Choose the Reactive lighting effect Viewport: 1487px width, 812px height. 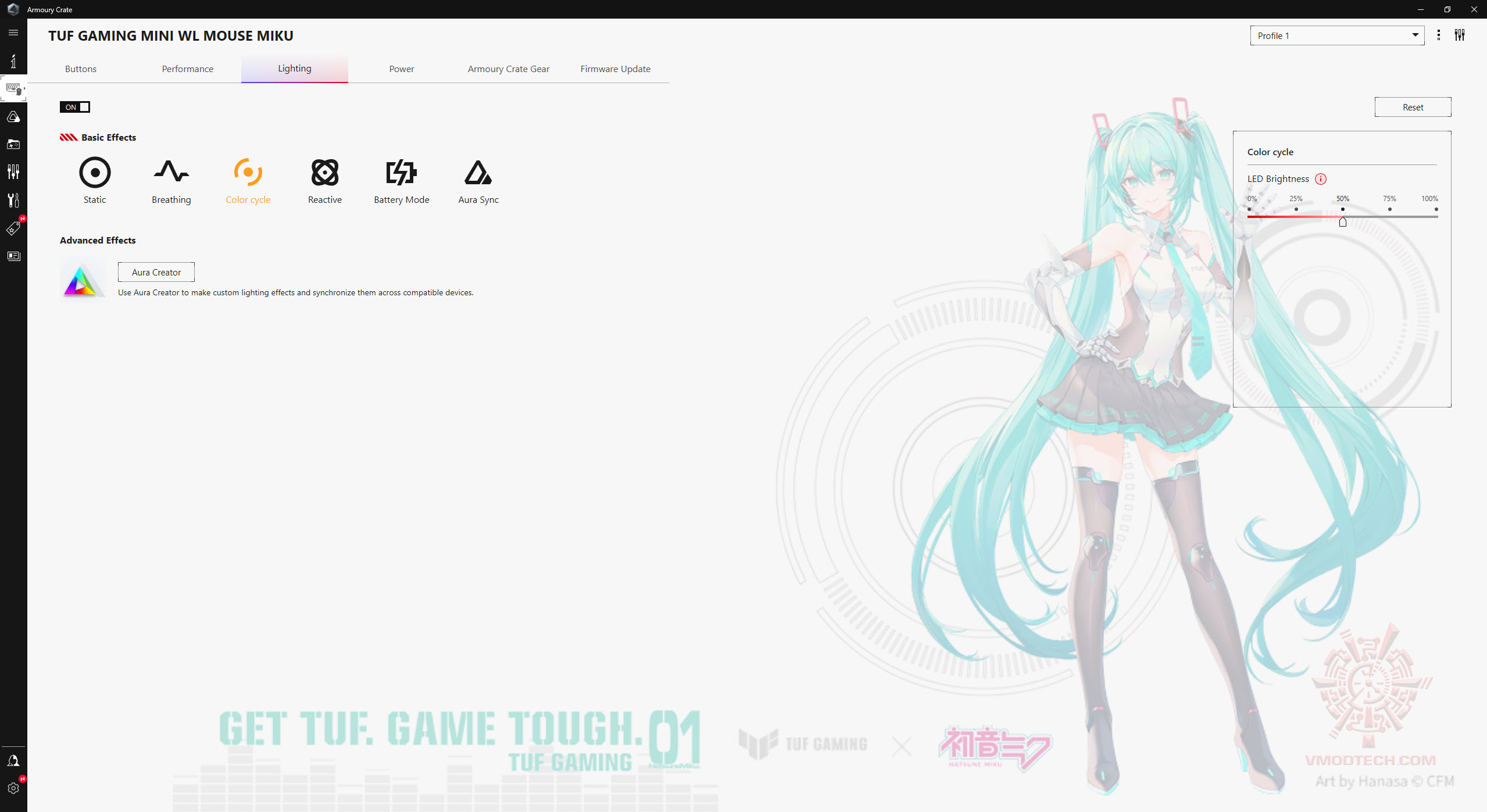324,173
